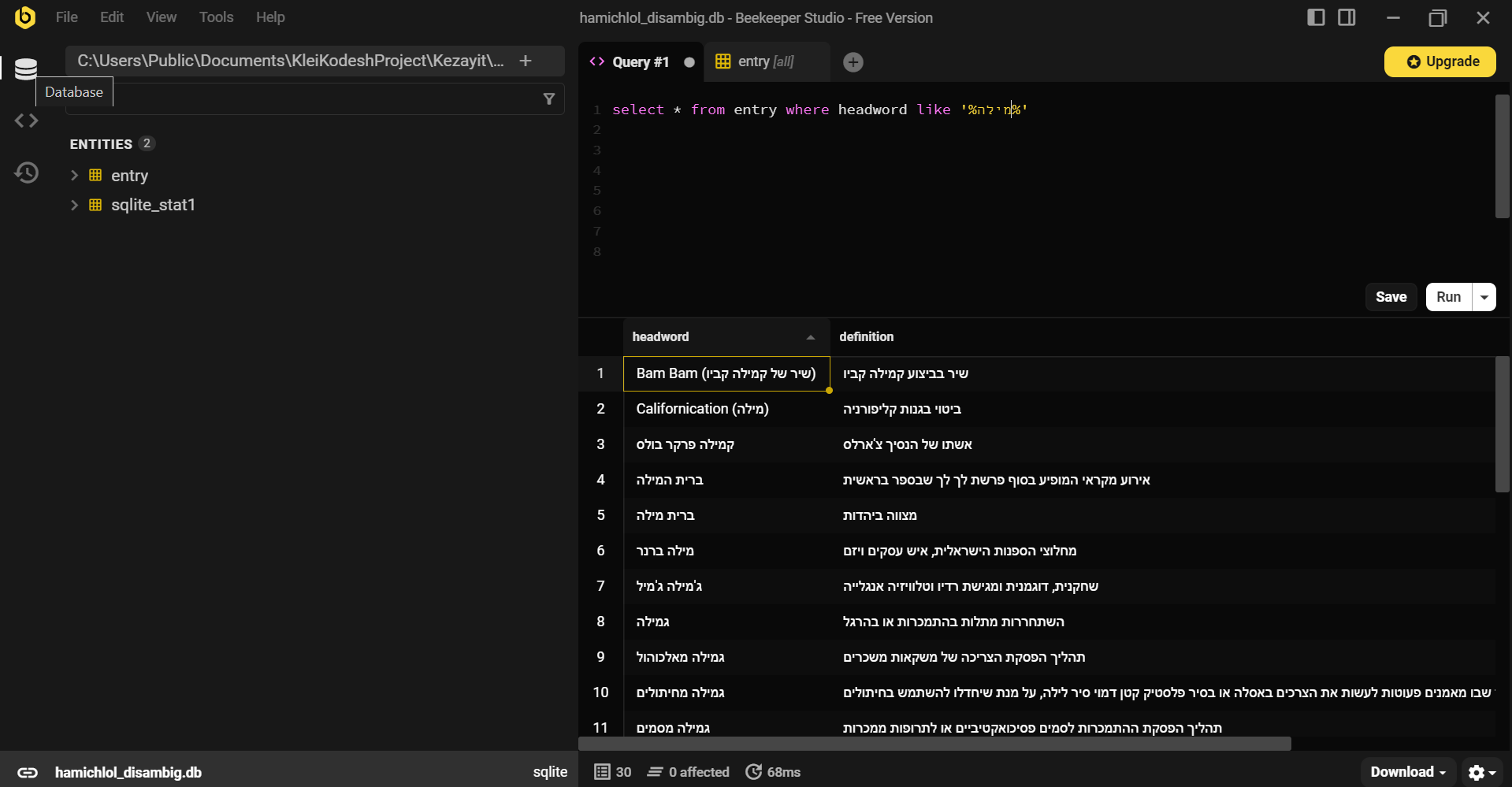Screen dimensions: 1512x787
Task: Open the Download results dropdown
Action: point(1407,772)
